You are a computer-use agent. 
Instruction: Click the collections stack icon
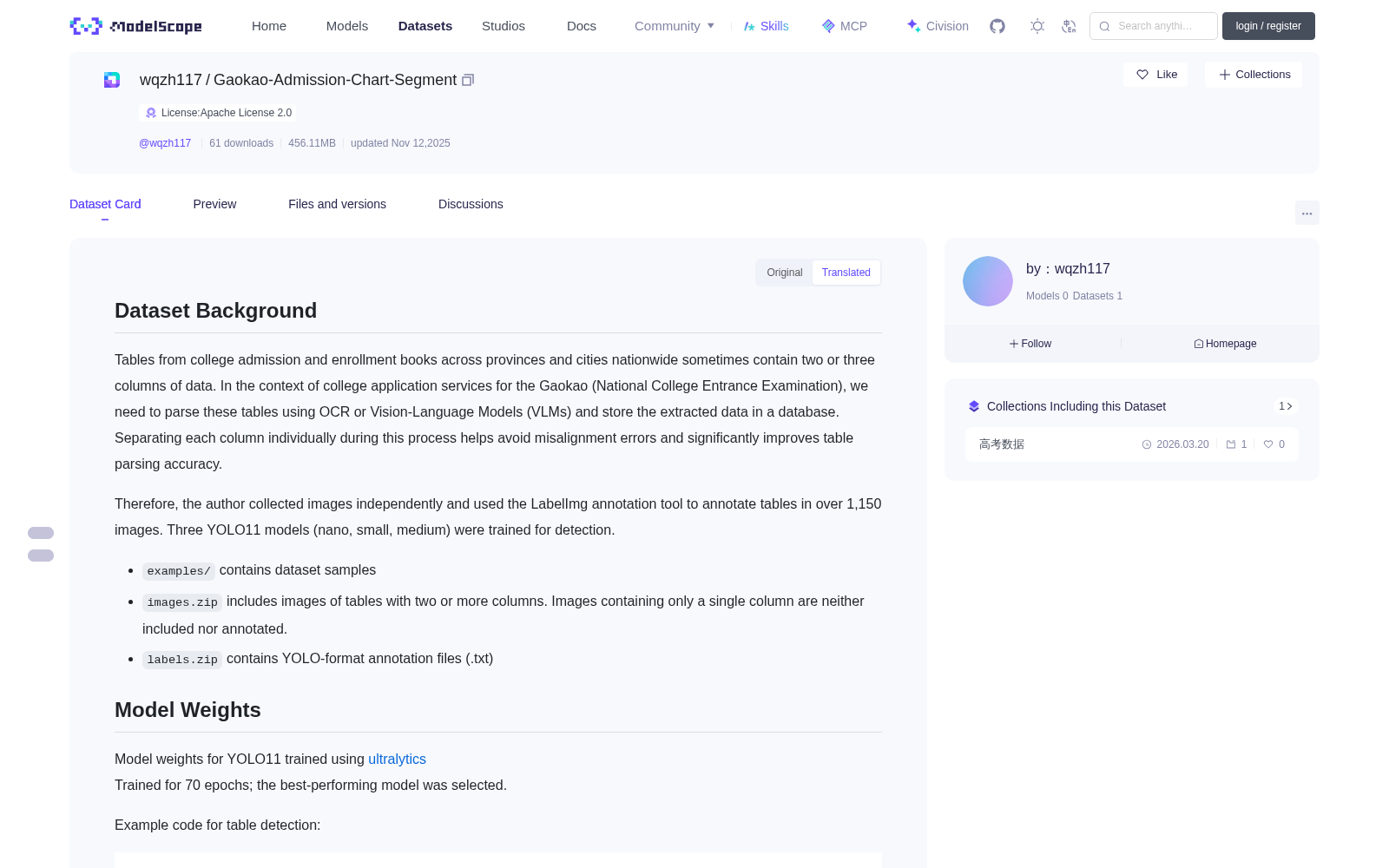coord(974,406)
